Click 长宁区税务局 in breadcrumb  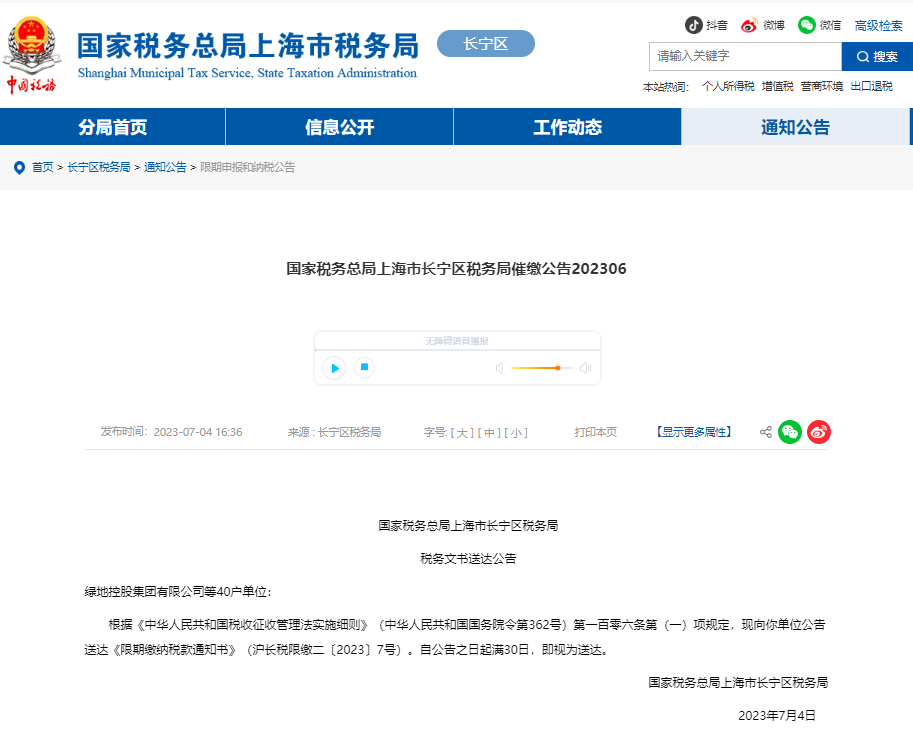[x=99, y=168]
